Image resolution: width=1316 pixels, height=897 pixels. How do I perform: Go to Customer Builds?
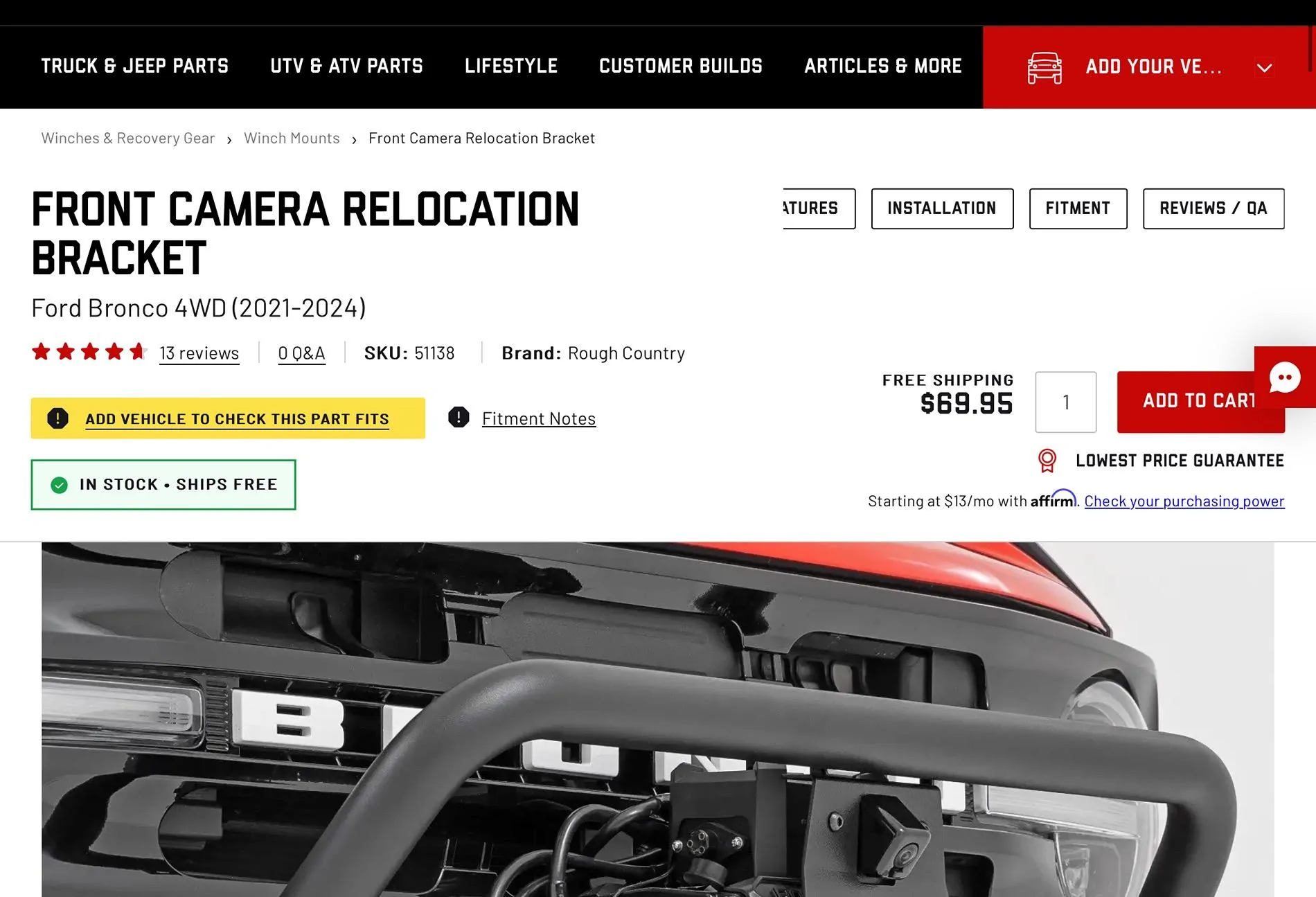tap(681, 66)
